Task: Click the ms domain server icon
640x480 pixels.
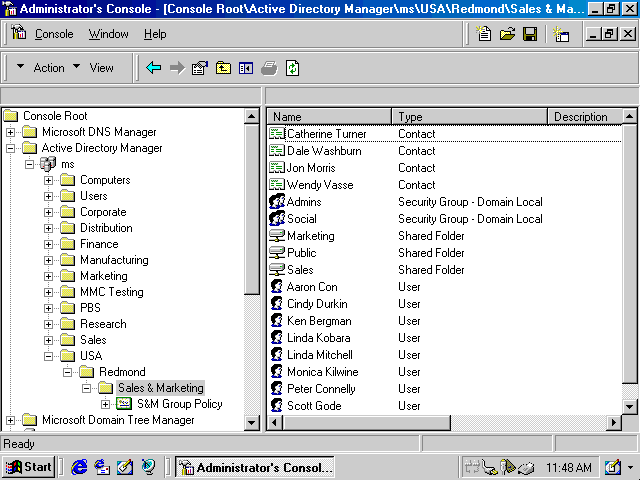Action: 48,164
